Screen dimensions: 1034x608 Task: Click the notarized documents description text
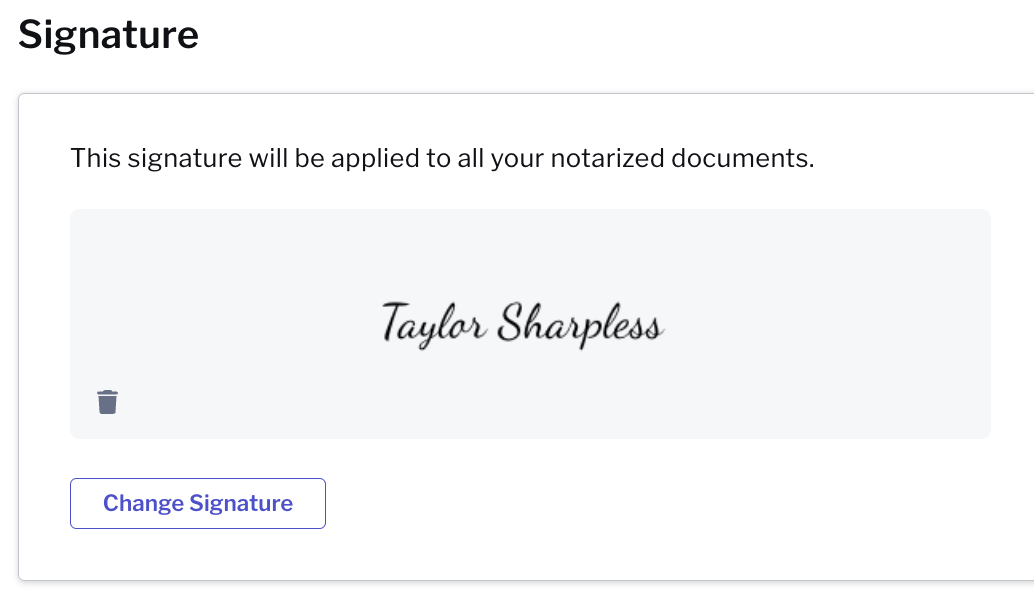point(442,158)
